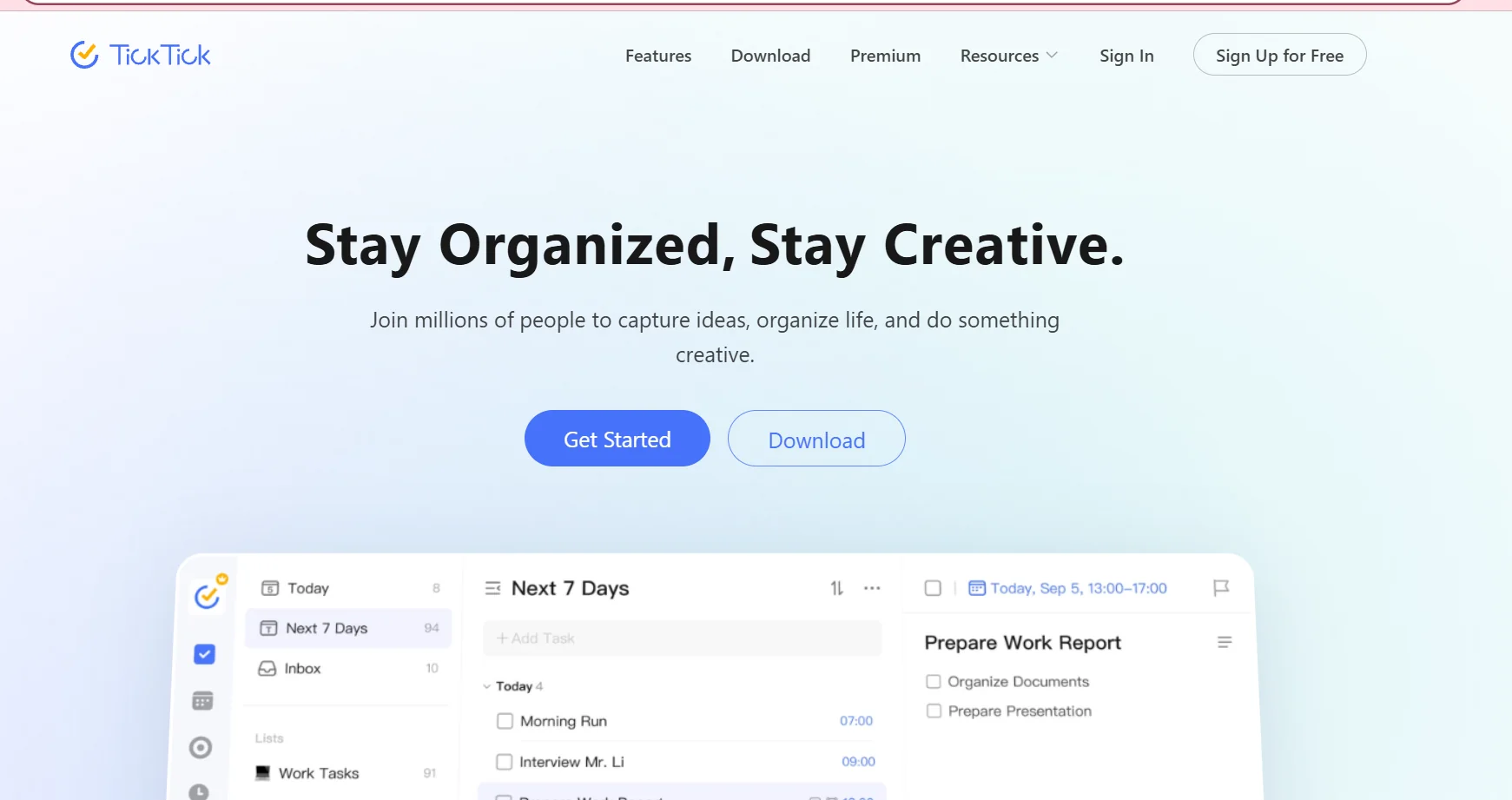This screenshot has width=1512, height=800.
Task: Check off the Morning Run task
Action: [x=505, y=721]
